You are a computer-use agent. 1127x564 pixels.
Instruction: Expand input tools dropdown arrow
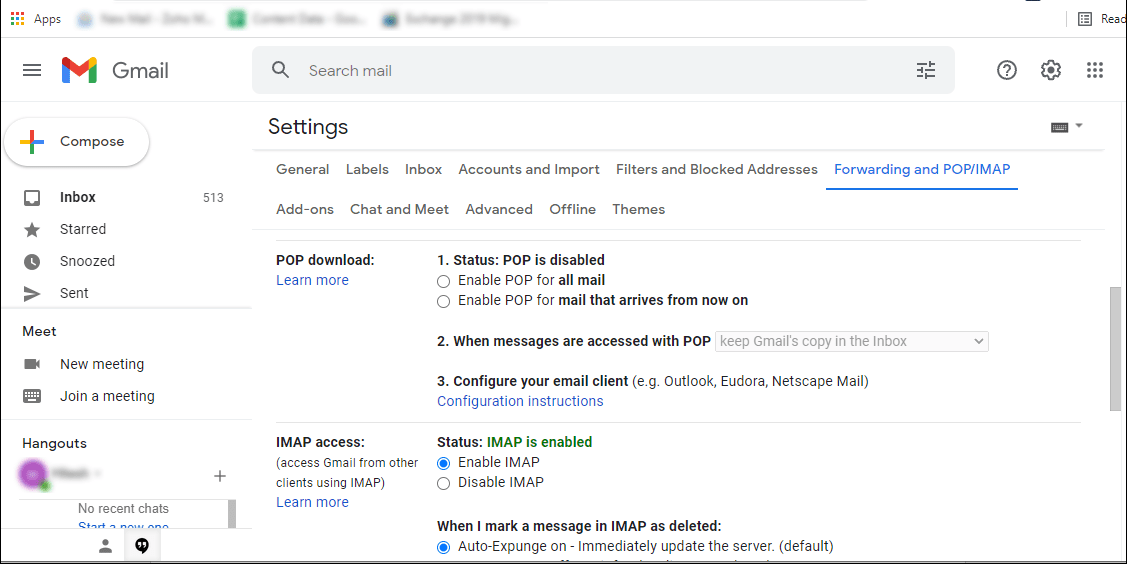pos(1079,126)
